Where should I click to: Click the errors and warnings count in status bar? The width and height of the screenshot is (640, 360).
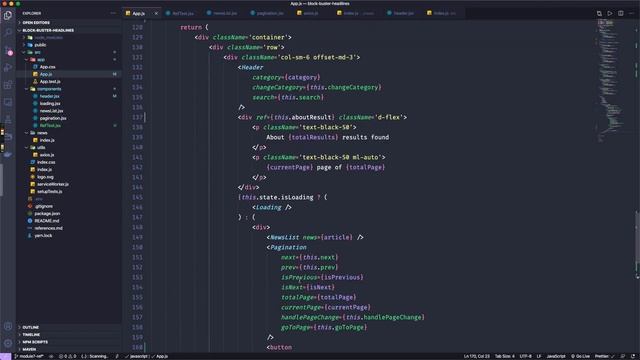(67, 356)
